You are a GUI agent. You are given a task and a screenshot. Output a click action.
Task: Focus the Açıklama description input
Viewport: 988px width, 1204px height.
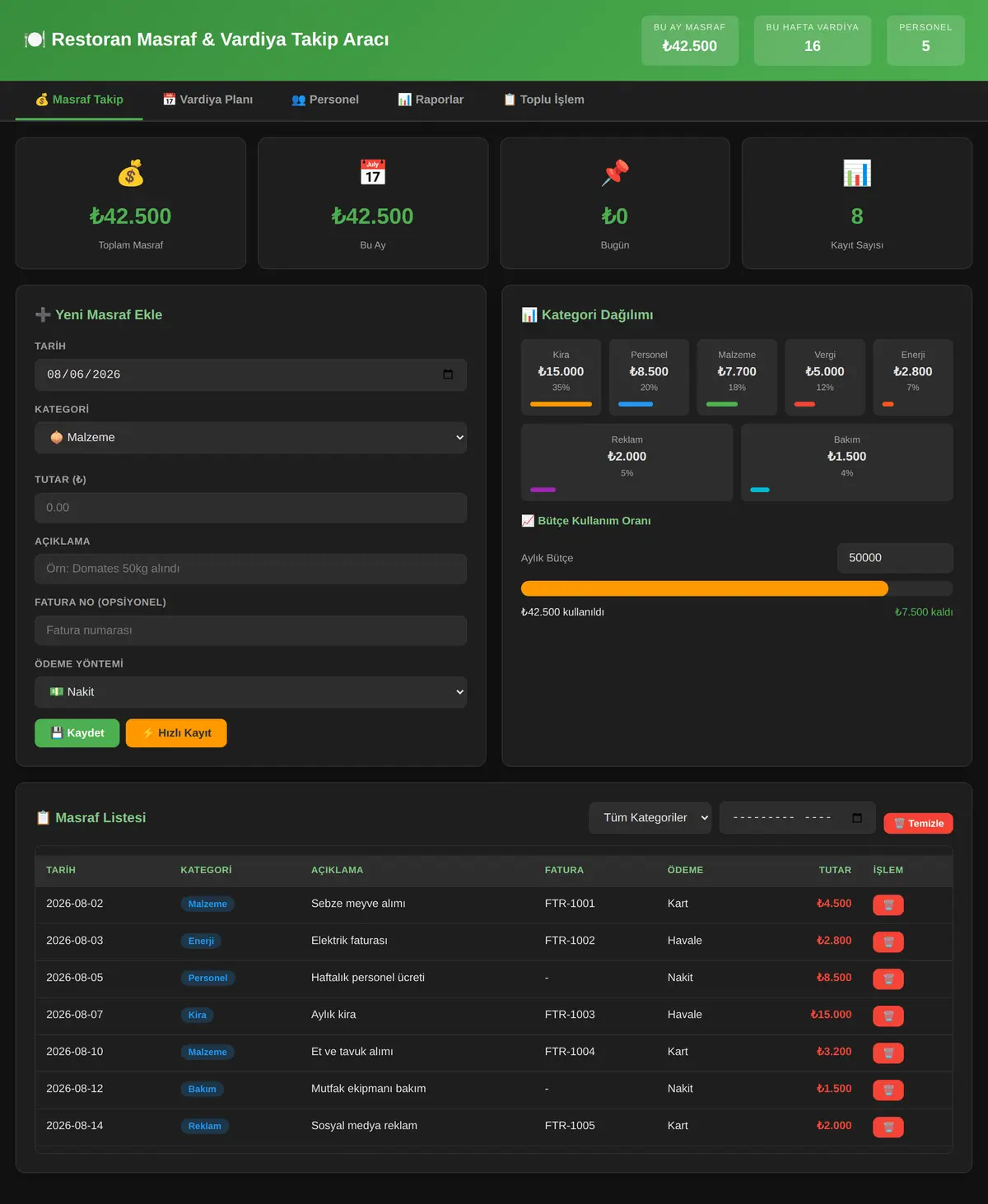250,569
